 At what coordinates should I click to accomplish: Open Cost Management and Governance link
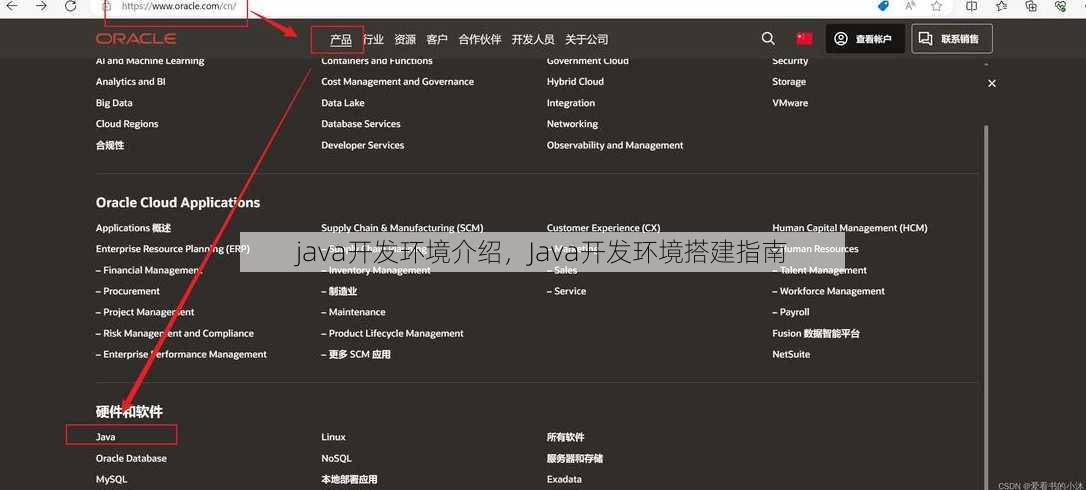pyautogui.click(x=398, y=82)
